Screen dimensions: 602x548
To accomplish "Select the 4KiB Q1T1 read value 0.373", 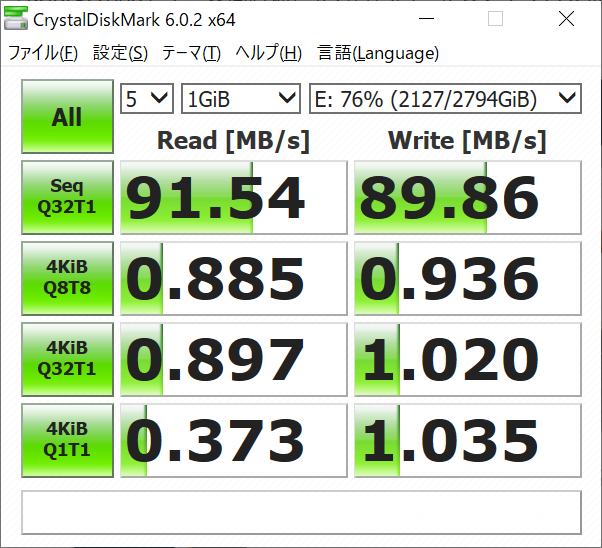I will (234, 440).
